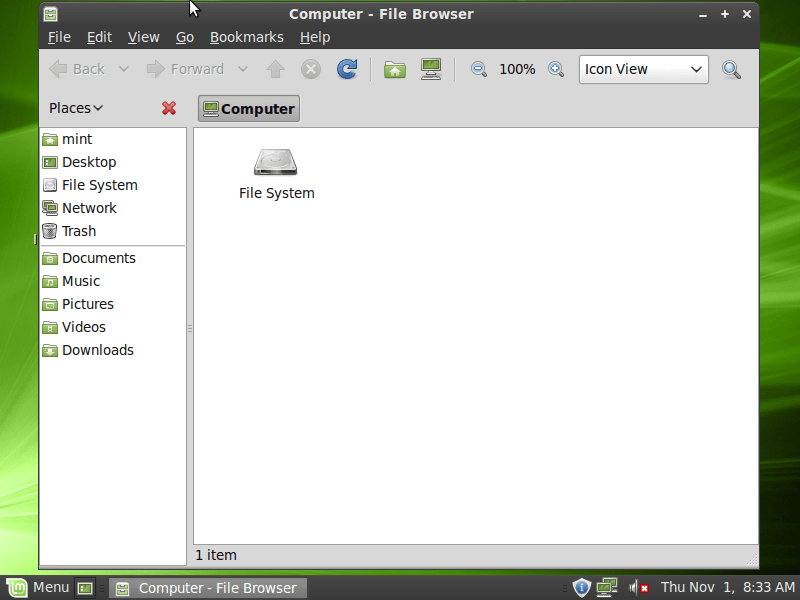
Task: Zoom in with the plus magnifier
Action: (x=556, y=69)
